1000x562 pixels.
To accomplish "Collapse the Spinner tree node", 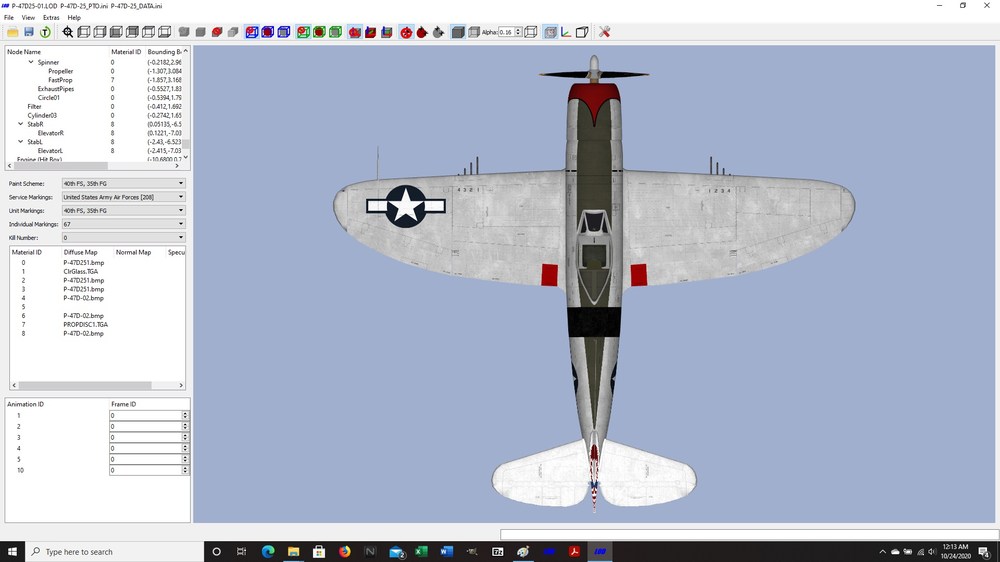I will click(31, 62).
